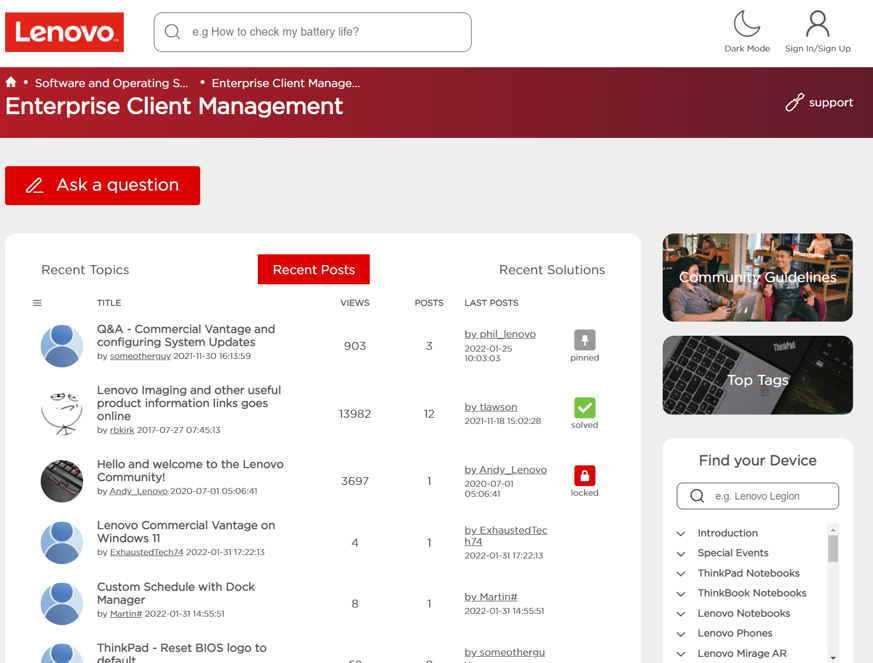Click the Ask a question button
The height and width of the screenshot is (663, 873).
102,185
